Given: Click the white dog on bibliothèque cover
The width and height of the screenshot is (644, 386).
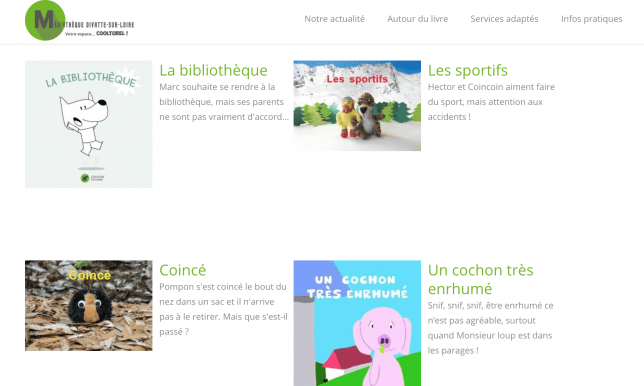Looking at the screenshot, I should pyautogui.click(x=84, y=124).
